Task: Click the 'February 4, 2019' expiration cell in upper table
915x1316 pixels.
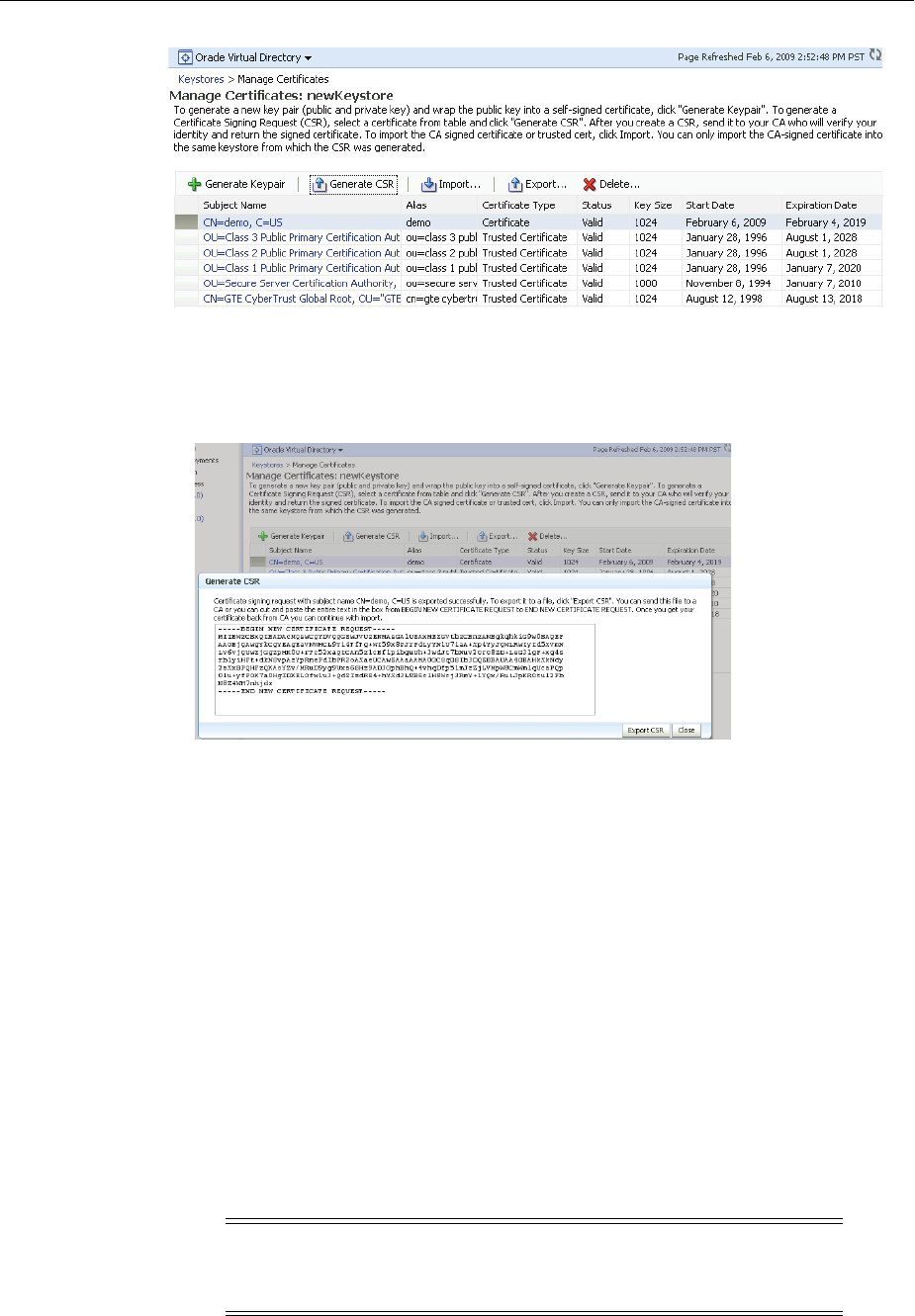Action: pos(825,222)
